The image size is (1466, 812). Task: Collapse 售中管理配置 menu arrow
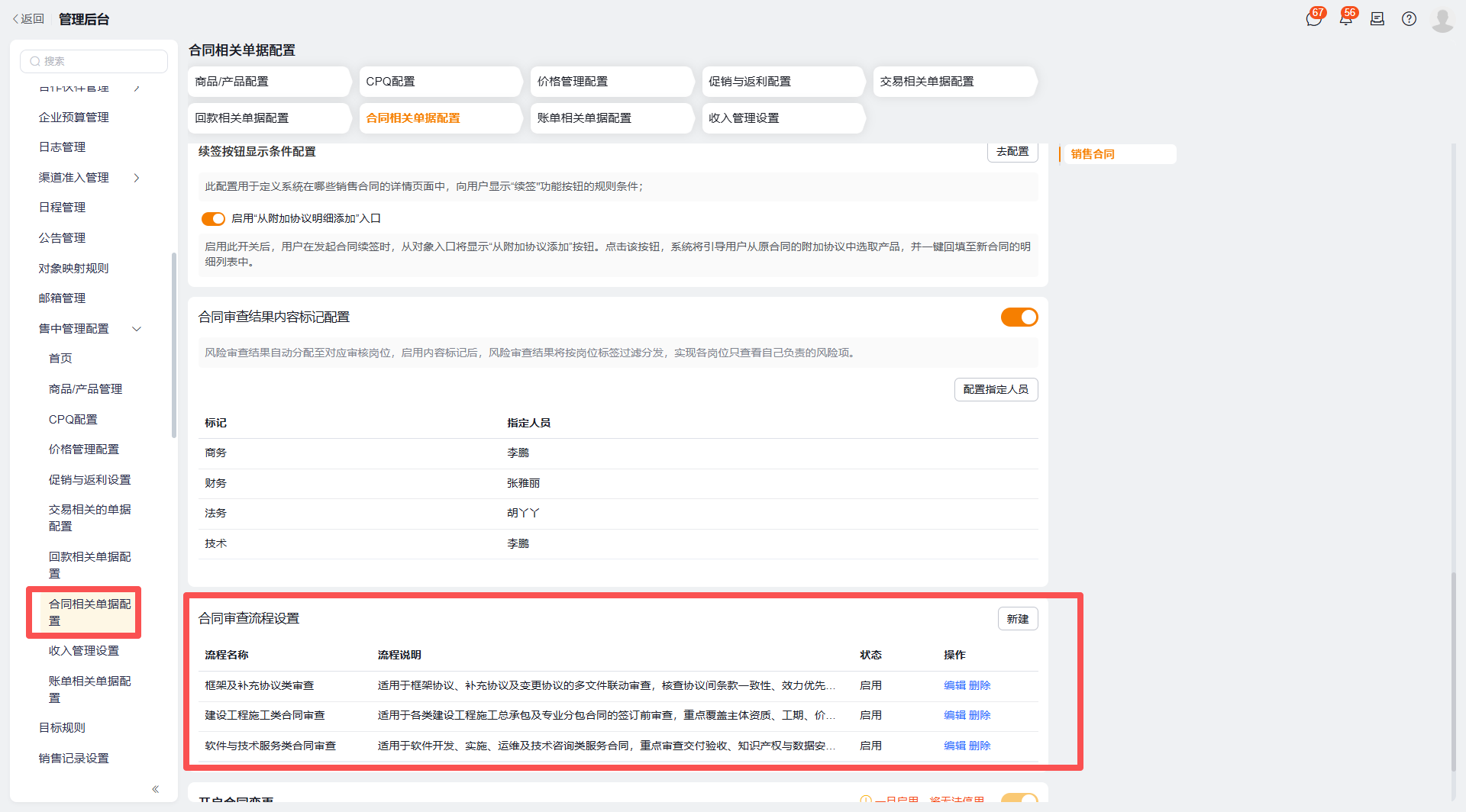137,329
